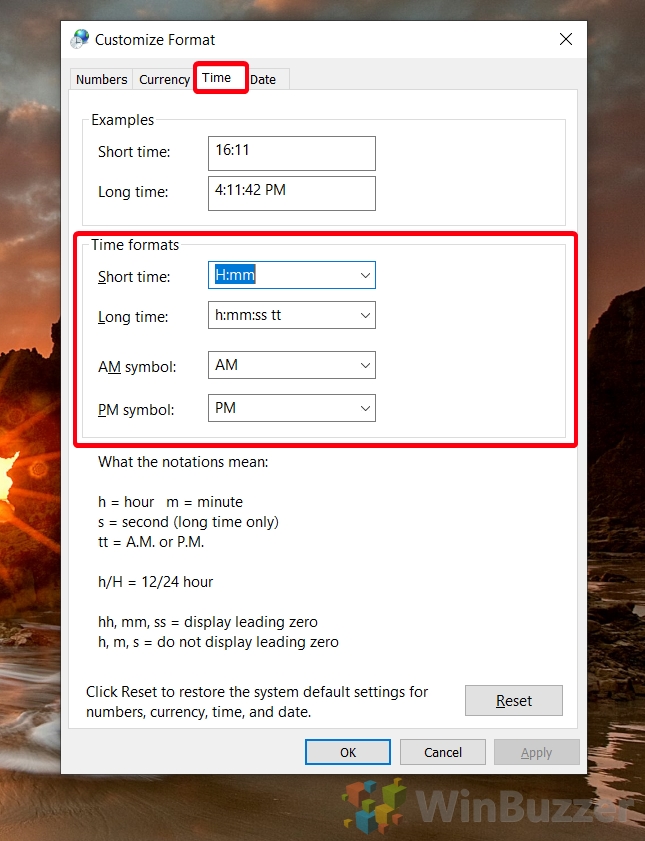Image resolution: width=645 pixels, height=841 pixels.
Task: Select the Time tab
Action: 220,77
